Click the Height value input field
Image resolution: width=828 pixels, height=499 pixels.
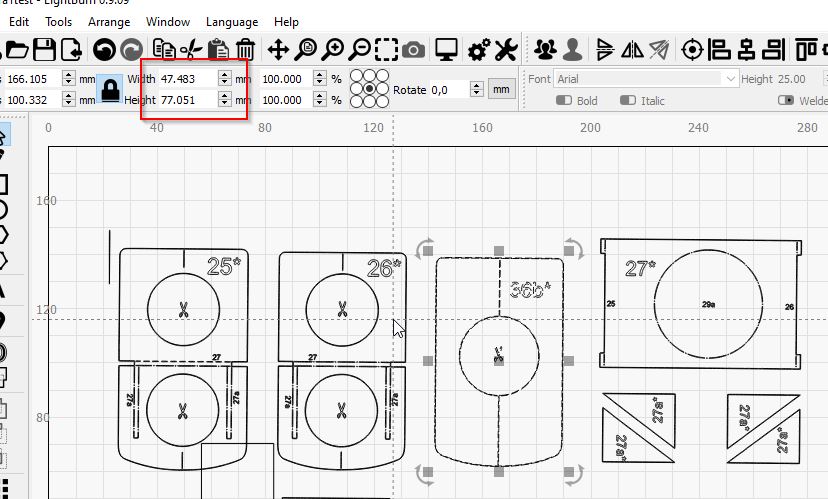pyautogui.click(x=188, y=100)
